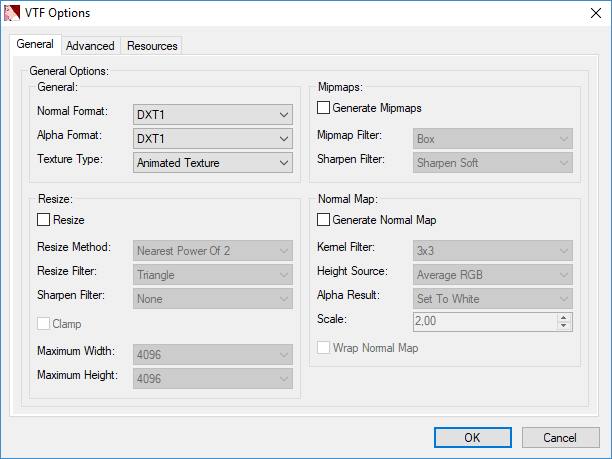
Task: Expand the Alpha Format dropdown
Action: point(213,138)
